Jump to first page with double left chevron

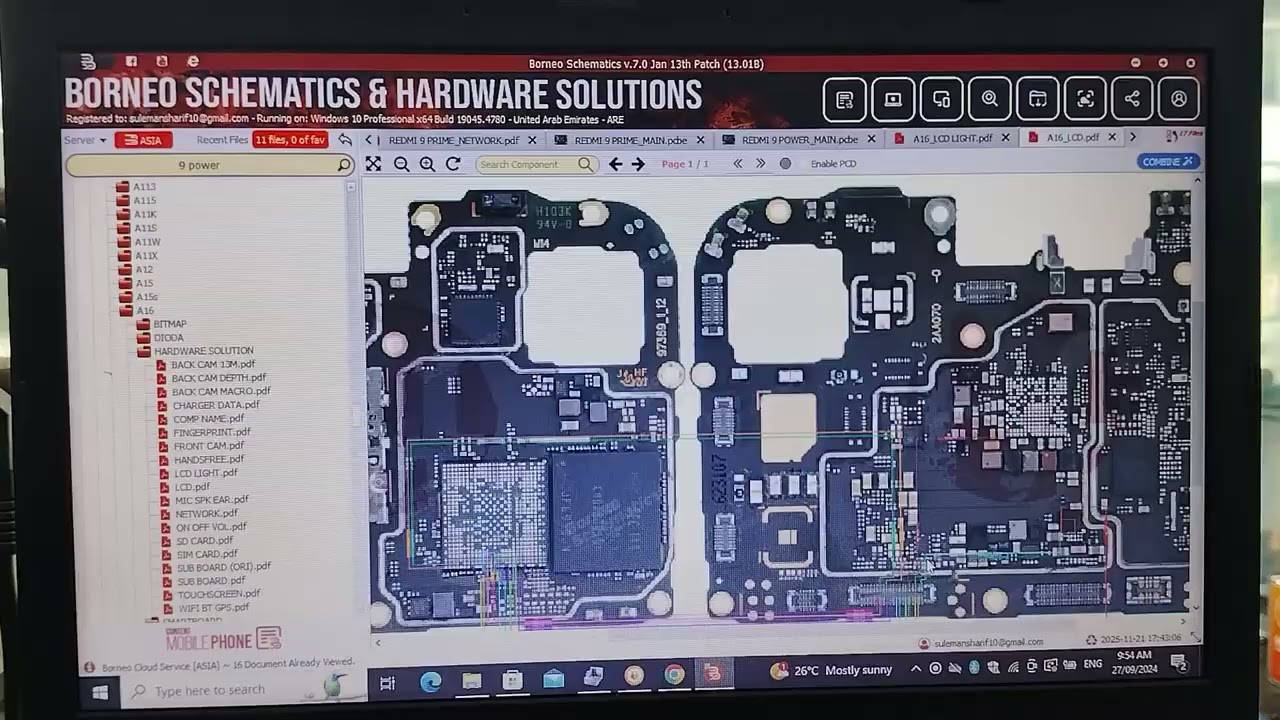[738, 164]
